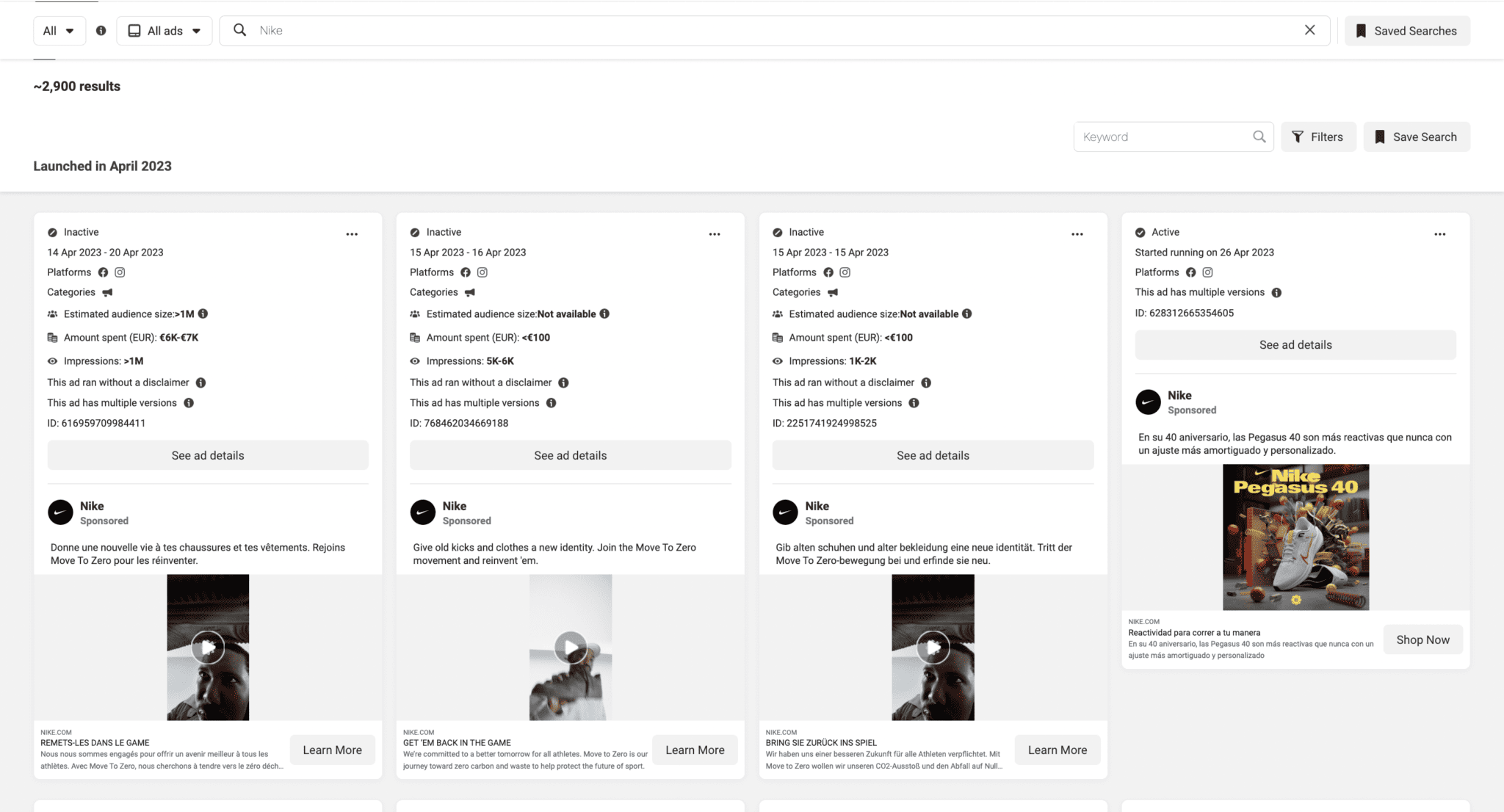Screen dimensions: 1504x812
Task: Click Facebook platform icon on ad 616959709984411
Action: [104, 272]
